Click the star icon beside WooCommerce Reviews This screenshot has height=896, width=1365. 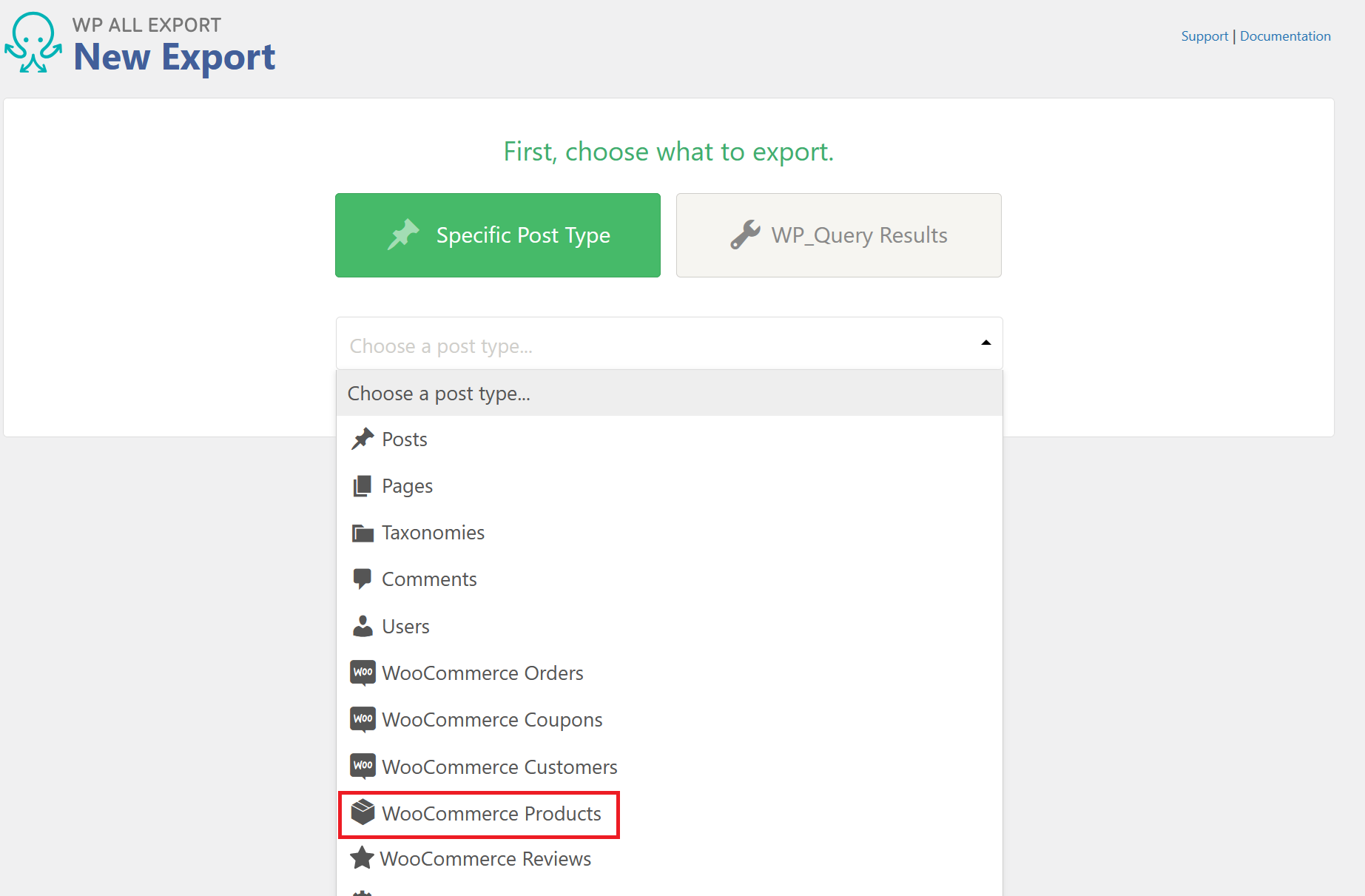pyautogui.click(x=362, y=858)
